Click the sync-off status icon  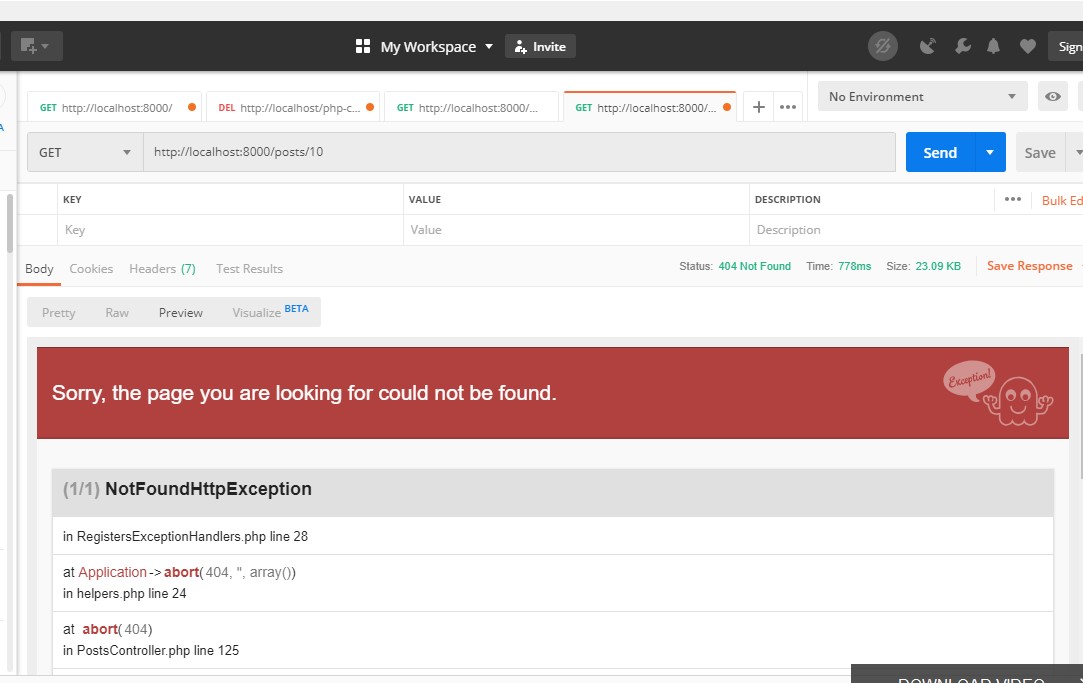click(883, 46)
